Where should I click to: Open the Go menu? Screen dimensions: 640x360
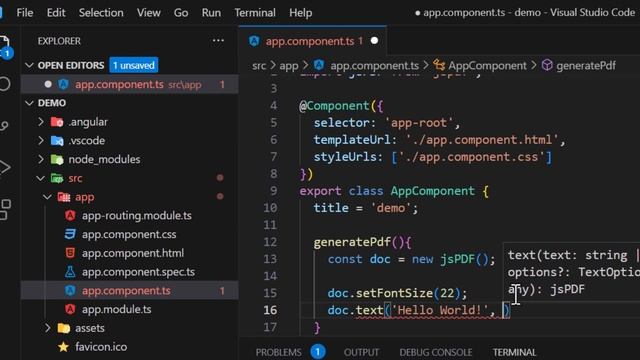click(x=181, y=13)
